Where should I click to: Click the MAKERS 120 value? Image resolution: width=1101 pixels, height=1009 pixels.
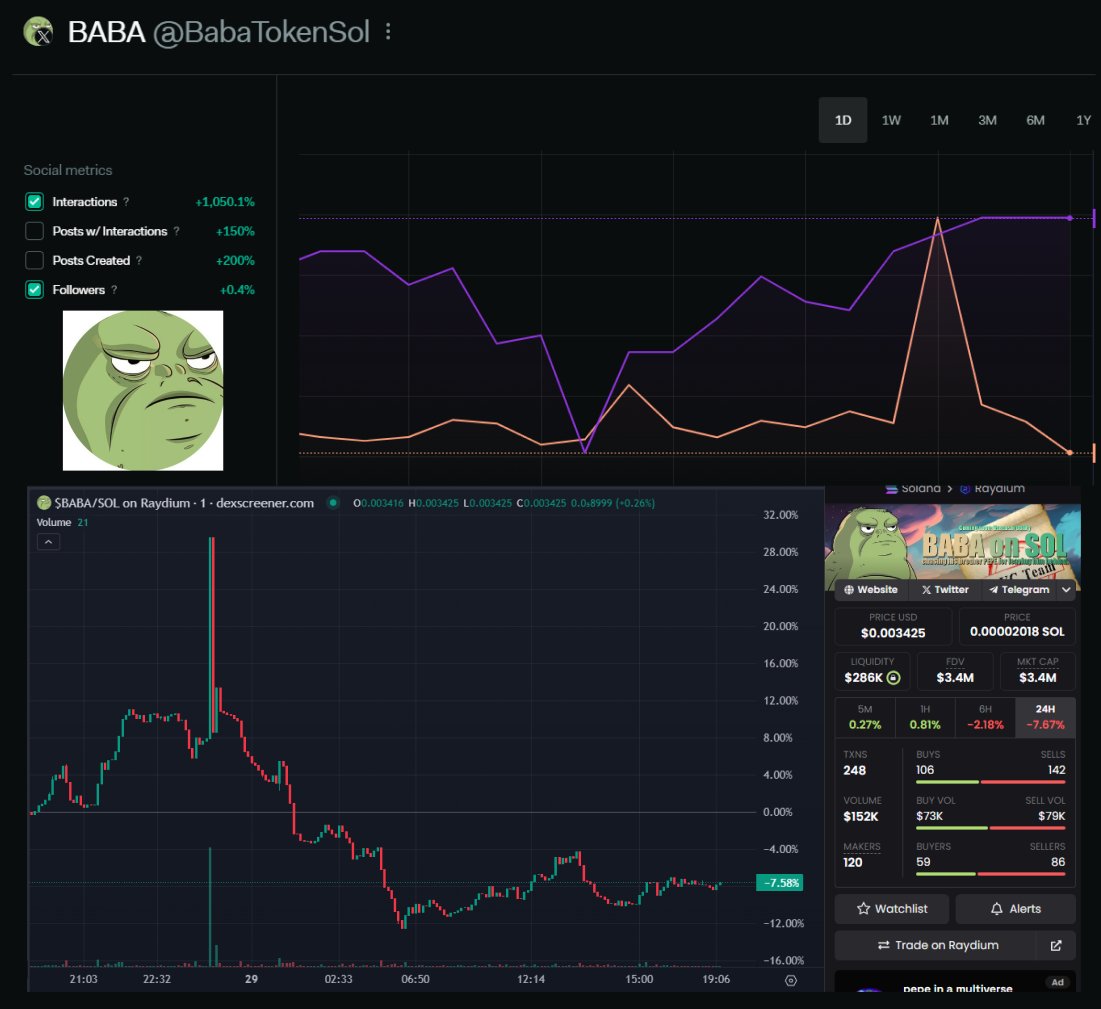[x=852, y=862]
